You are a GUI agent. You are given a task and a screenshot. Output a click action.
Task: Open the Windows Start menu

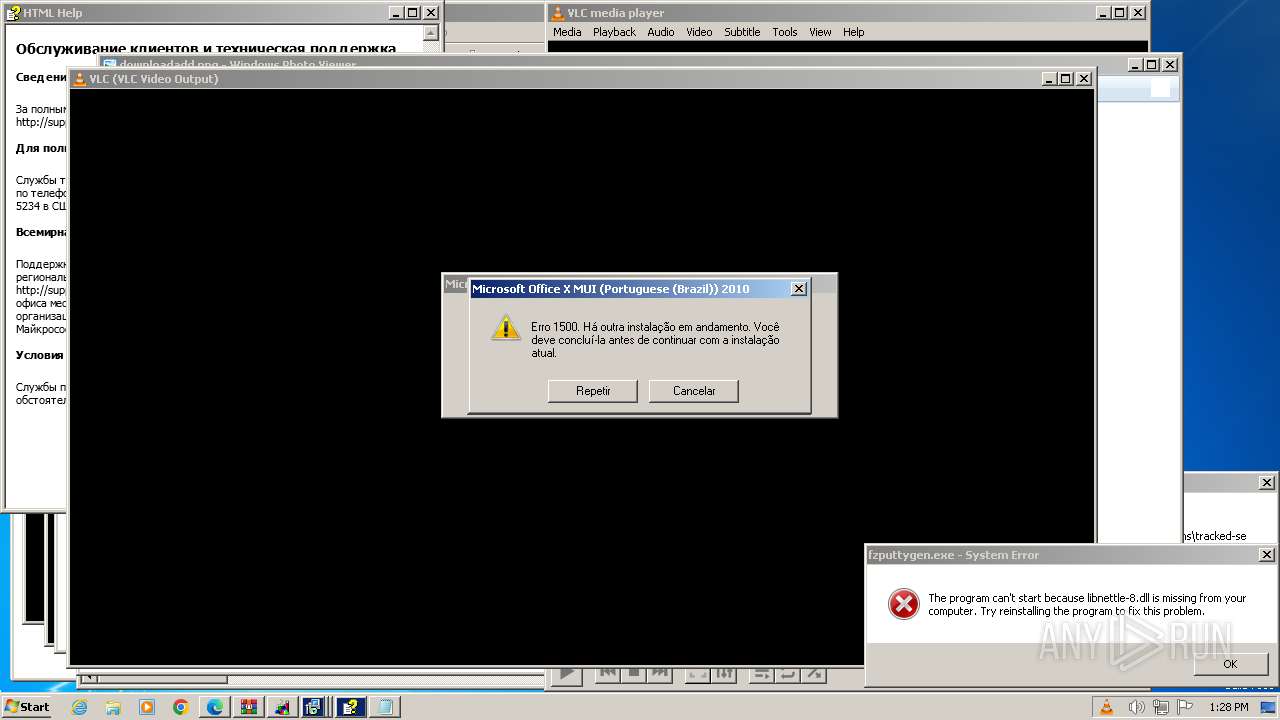27,707
